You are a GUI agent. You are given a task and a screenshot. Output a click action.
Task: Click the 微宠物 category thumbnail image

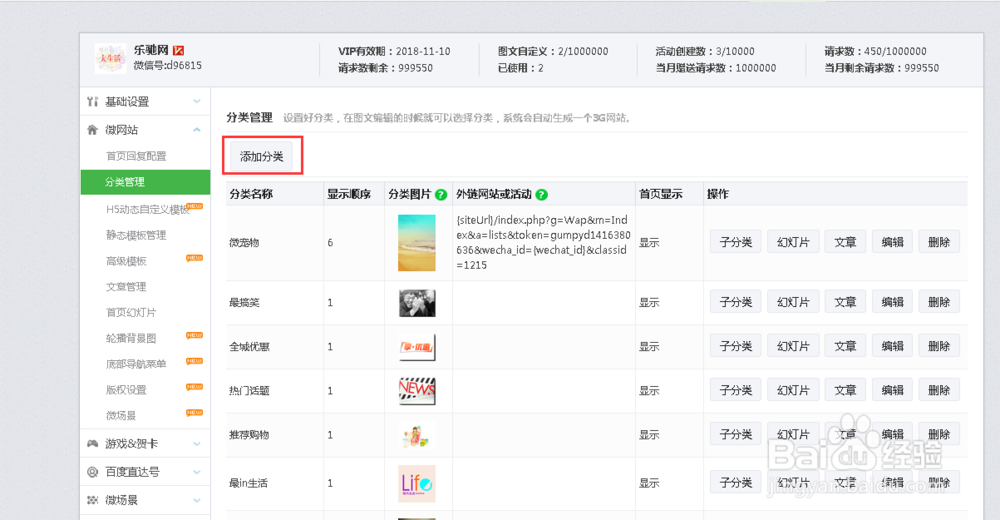click(x=416, y=242)
